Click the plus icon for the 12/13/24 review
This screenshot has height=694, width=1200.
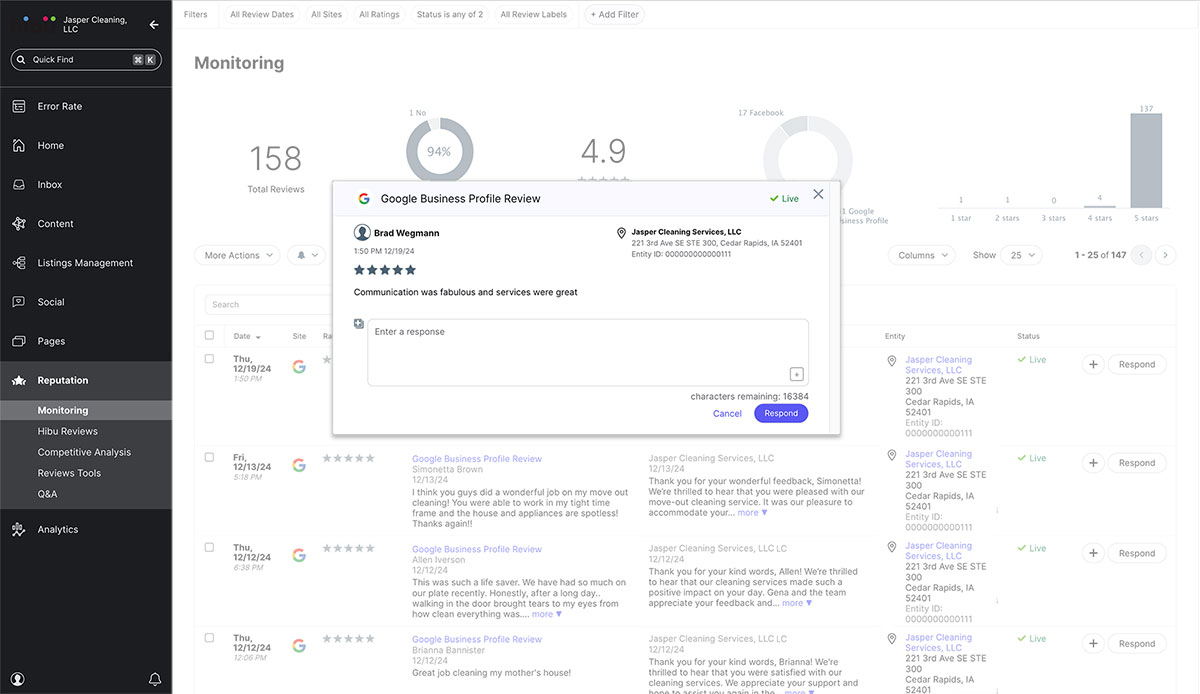click(x=1093, y=463)
